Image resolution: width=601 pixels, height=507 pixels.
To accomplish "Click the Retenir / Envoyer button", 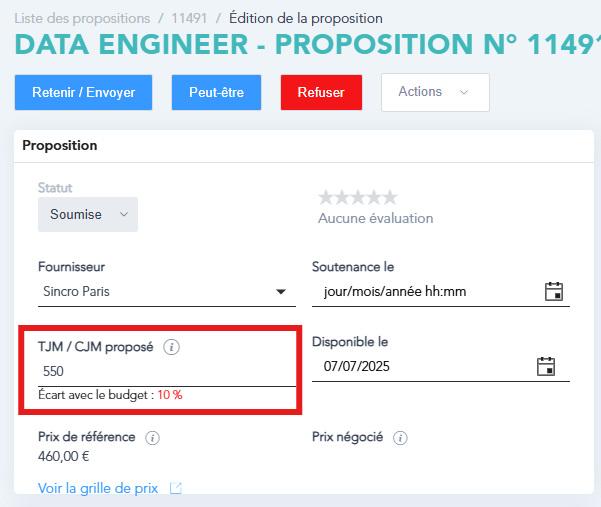I will point(83,92).
